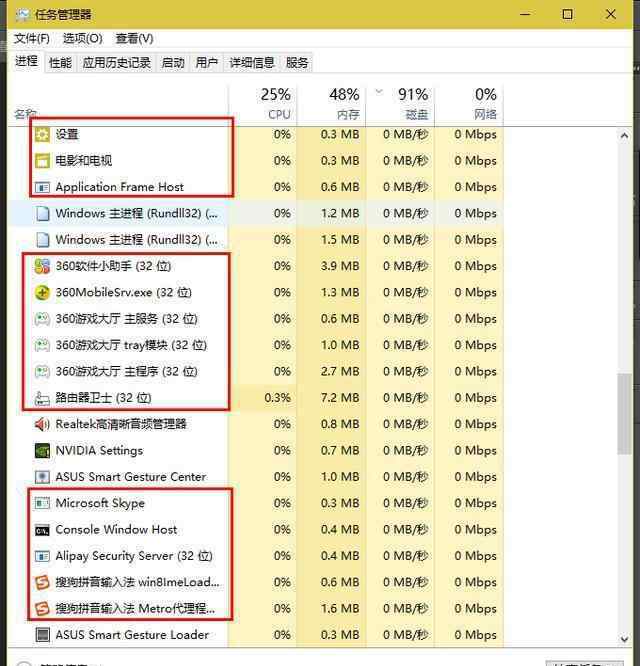Open the 选项(O) menu
The height and width of the screenshot is (666, 640).
[82, 39]
